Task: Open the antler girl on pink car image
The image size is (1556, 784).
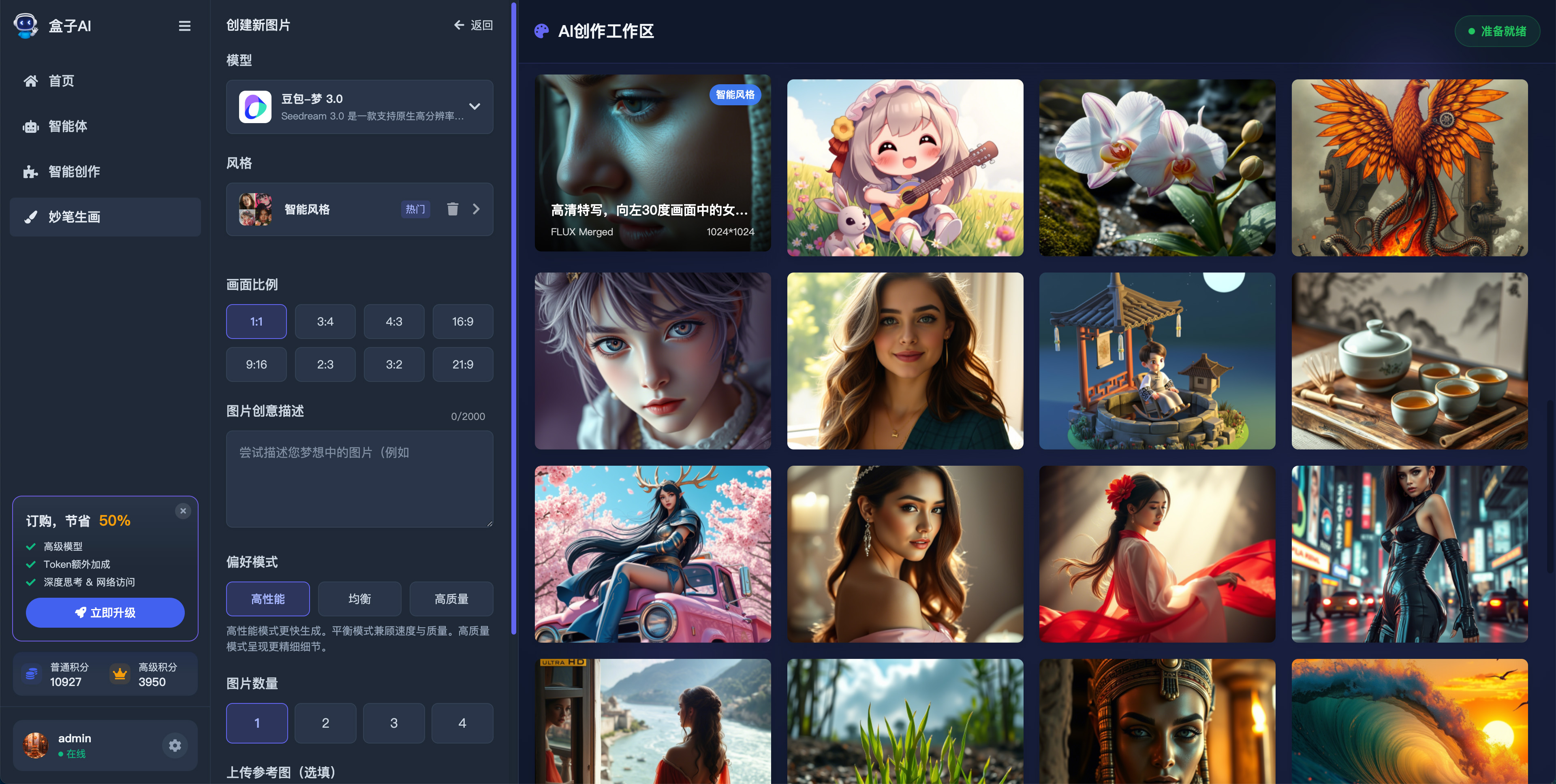Action: (x=652, y=554)
